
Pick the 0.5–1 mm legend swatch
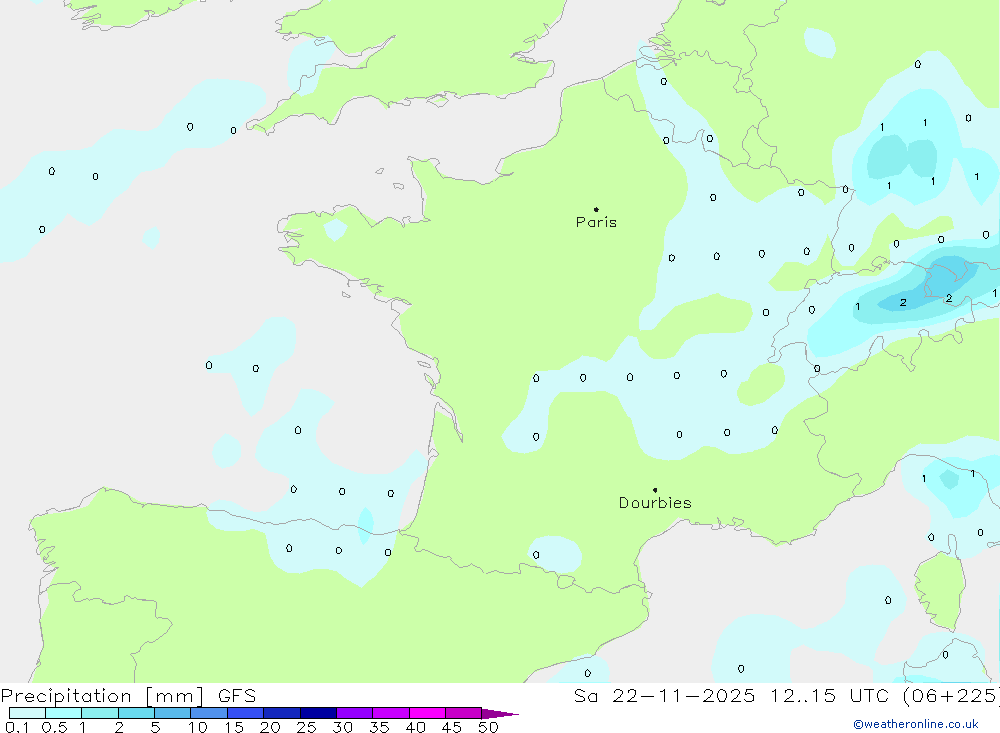coord(64,713)
